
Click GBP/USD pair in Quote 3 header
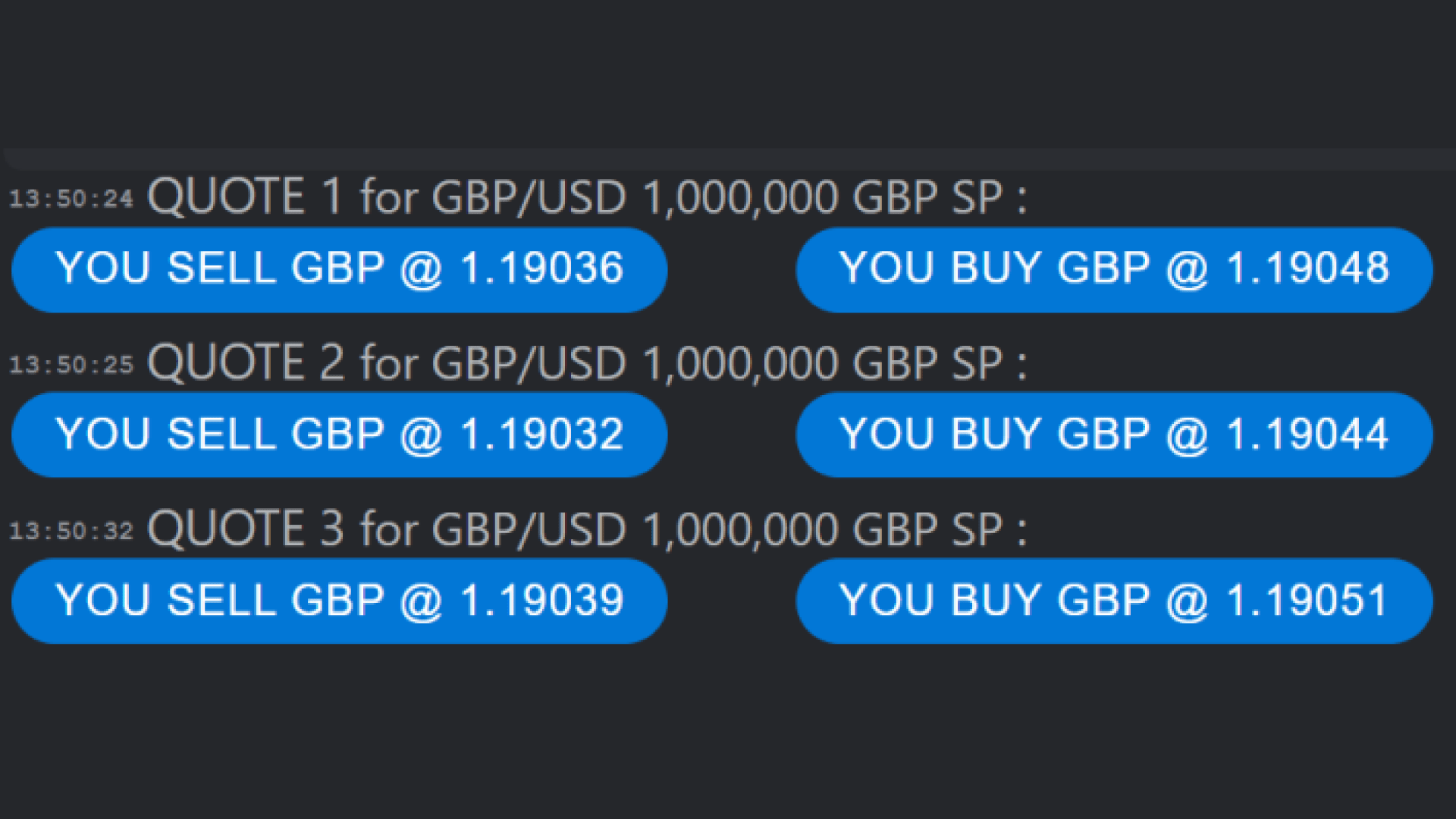(x=529, y=529)
